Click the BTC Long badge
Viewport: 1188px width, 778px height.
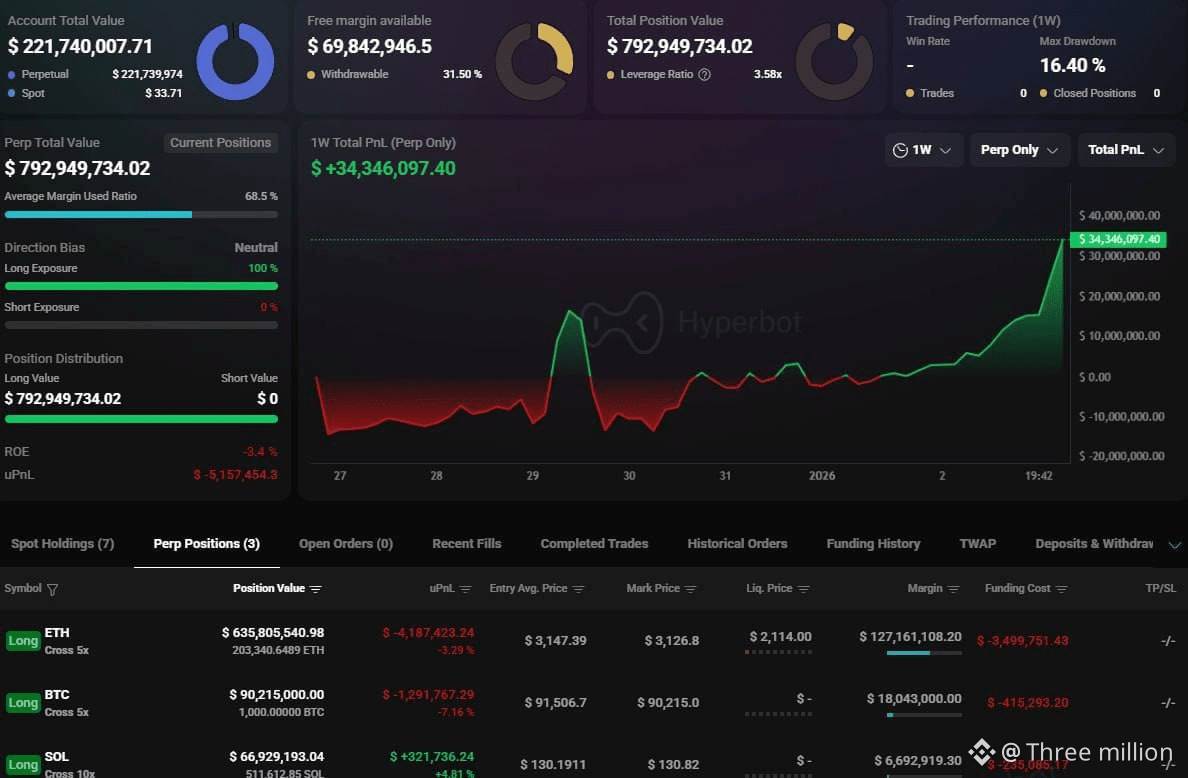(x=23, y=703)
